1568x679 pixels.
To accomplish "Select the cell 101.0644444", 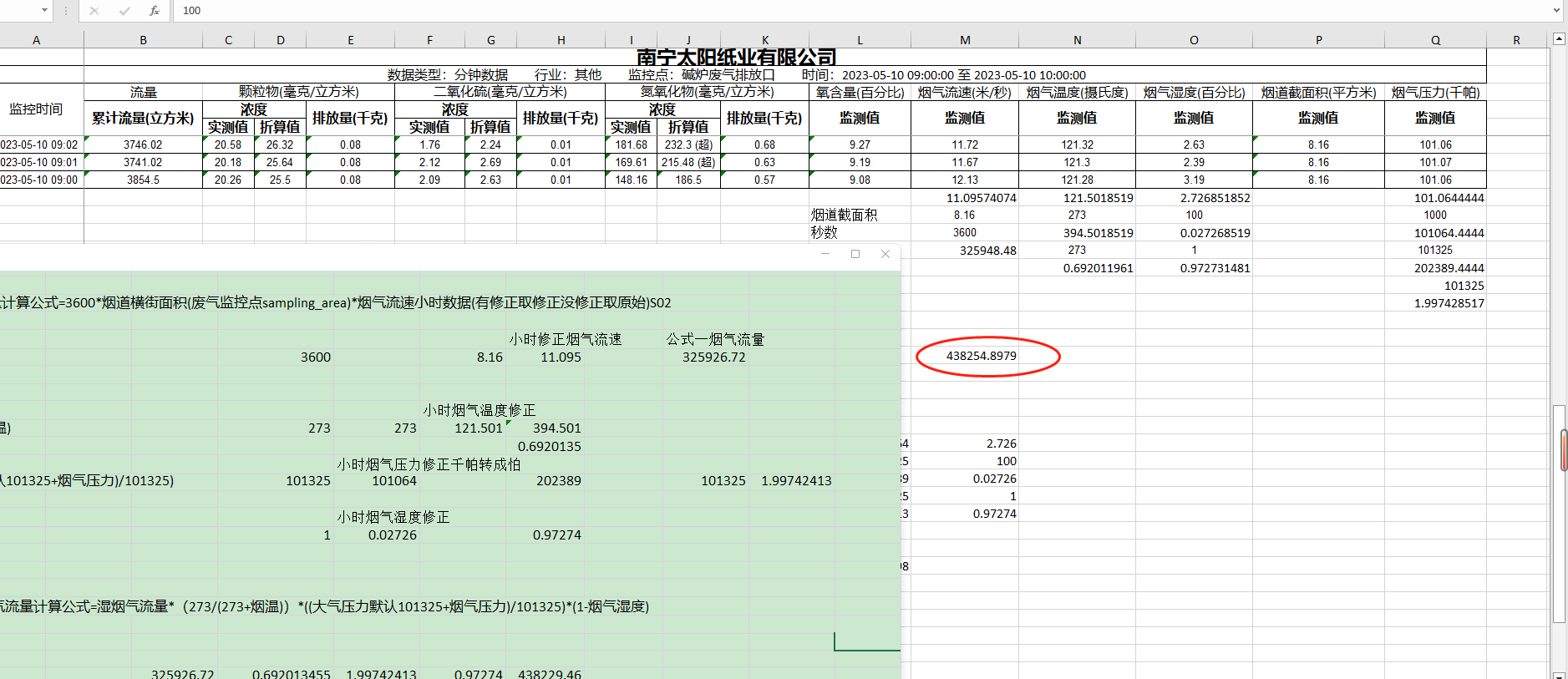I will pos(1436,198).
